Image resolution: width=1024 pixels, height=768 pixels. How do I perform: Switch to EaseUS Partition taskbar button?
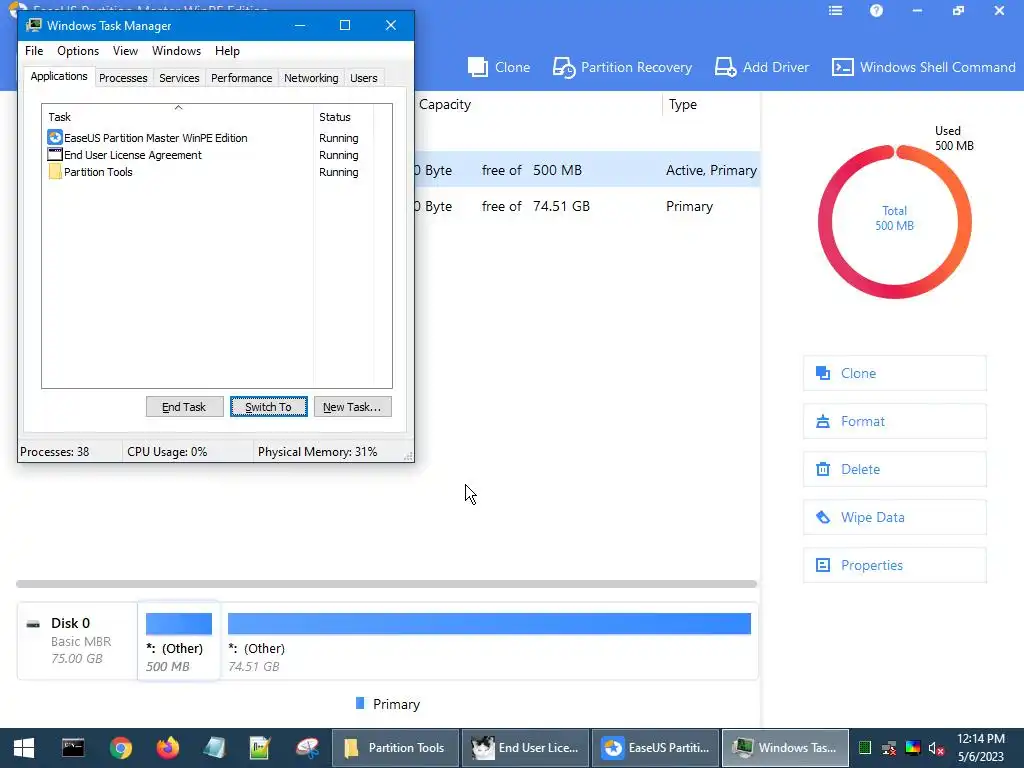pyautogui.click(x=655, y=748)
